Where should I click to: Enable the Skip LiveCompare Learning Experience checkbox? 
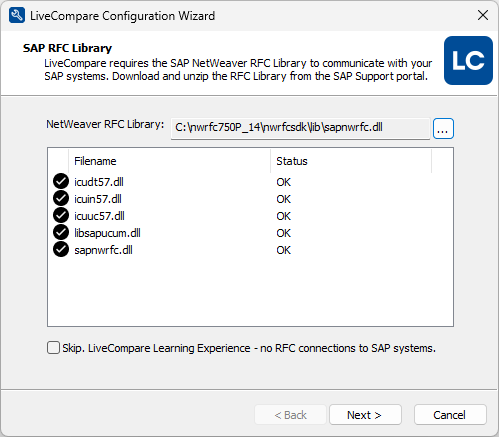tap(53, 348)
